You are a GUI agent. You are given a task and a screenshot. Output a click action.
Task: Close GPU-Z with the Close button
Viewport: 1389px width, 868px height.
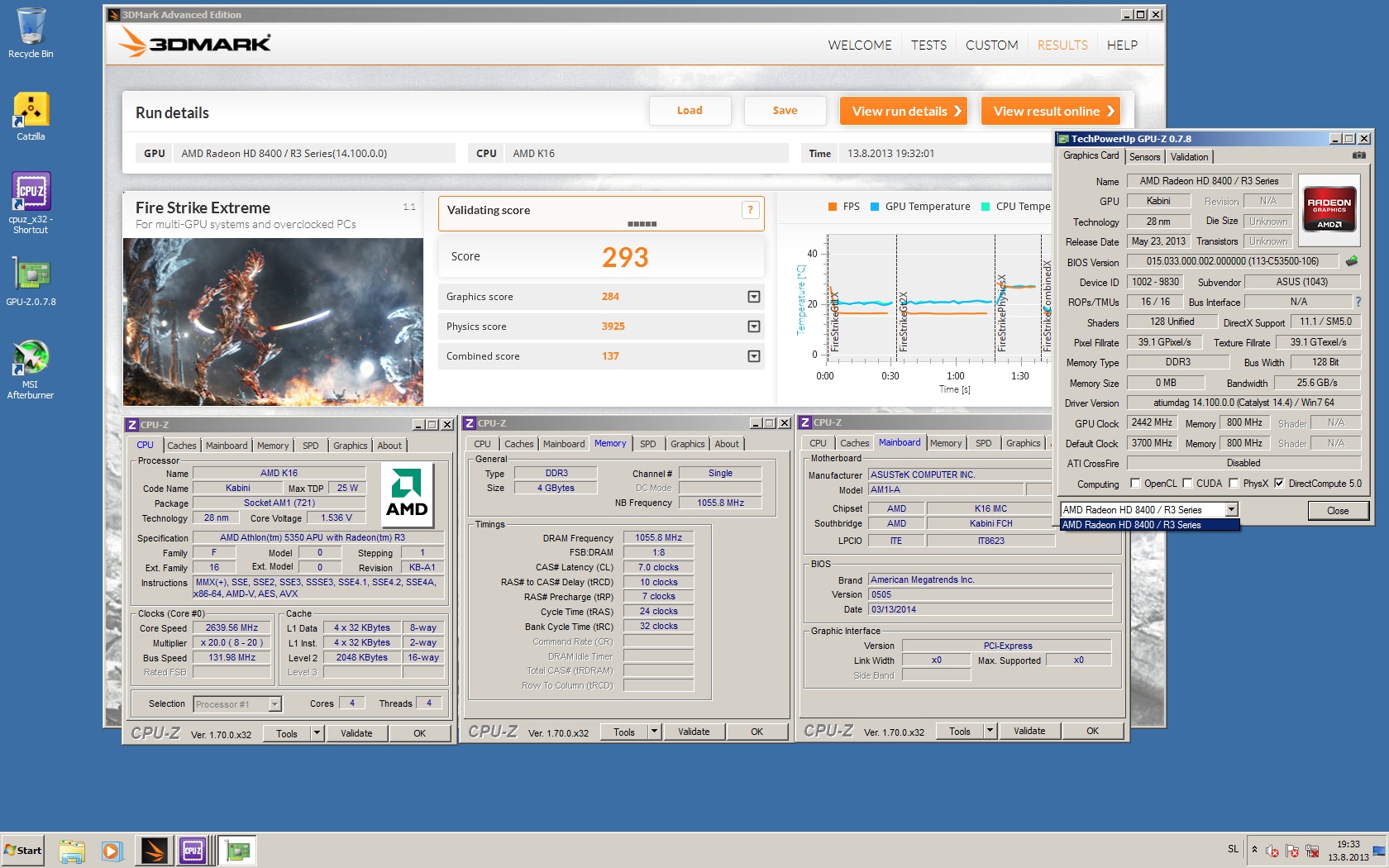[1337, 511]
